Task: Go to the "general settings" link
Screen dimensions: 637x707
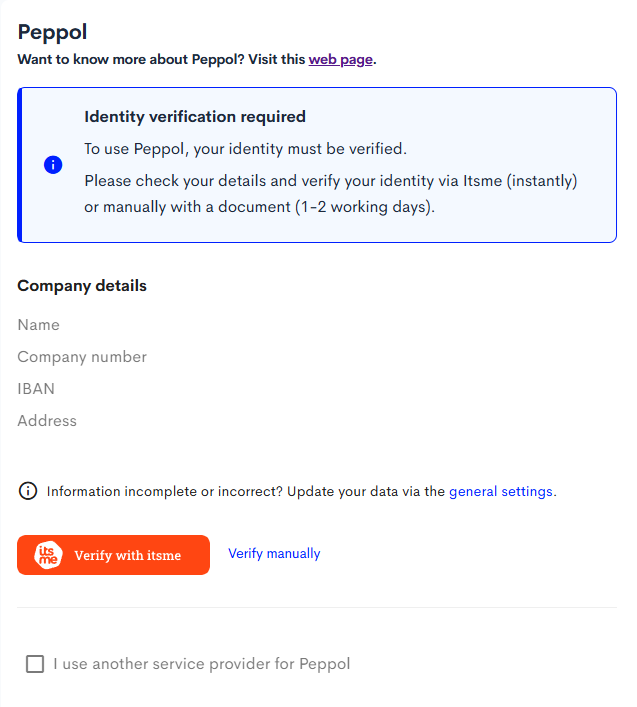Action: coord(500,492)
